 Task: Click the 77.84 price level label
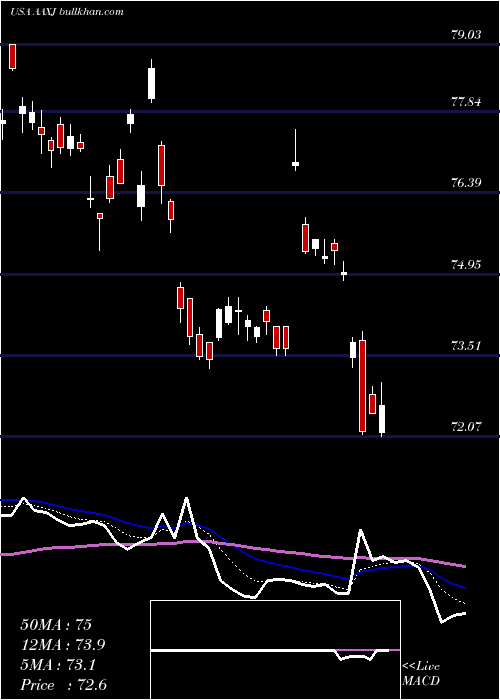[466, 102]
